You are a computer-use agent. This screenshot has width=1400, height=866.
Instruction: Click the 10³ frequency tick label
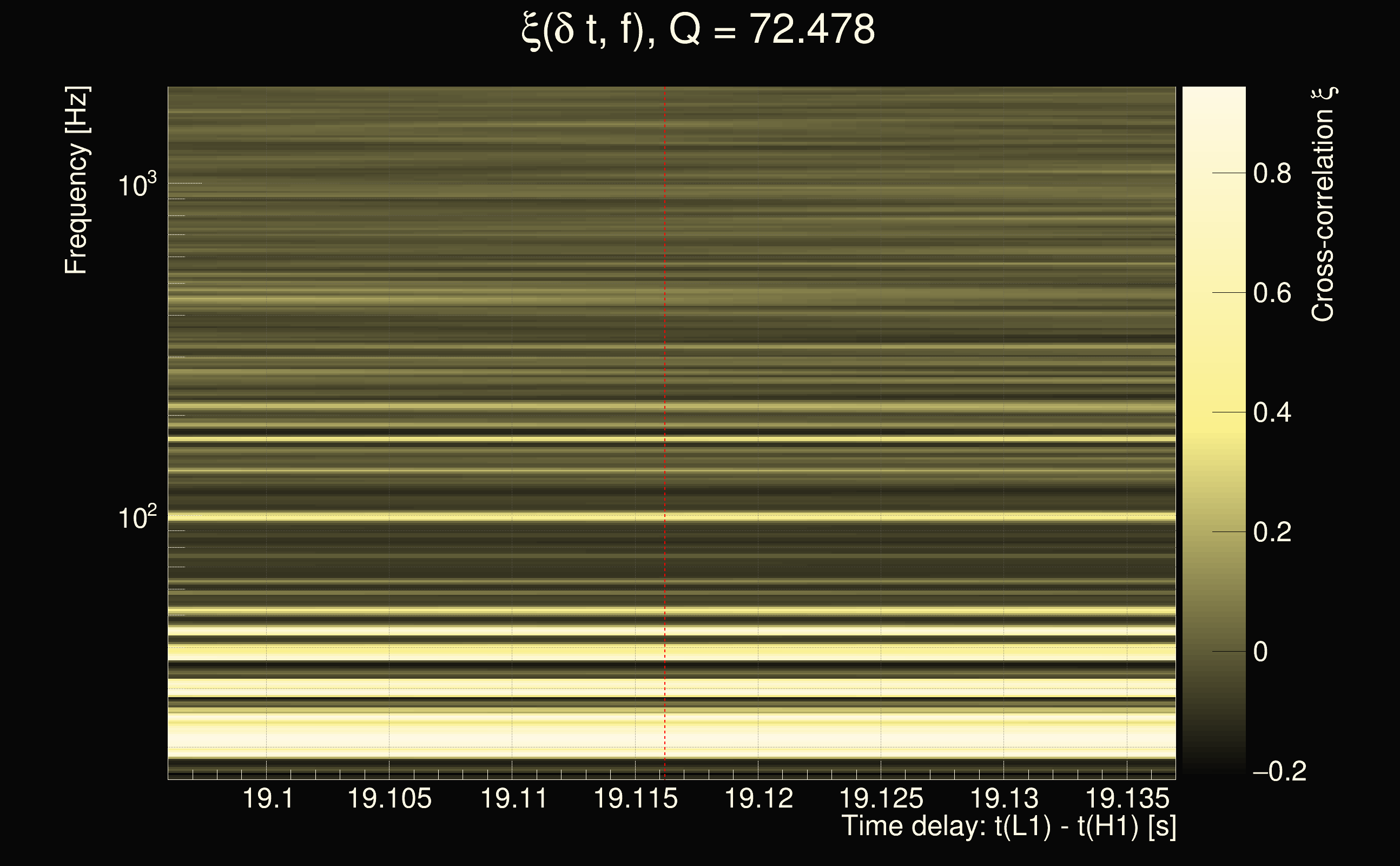137,186
